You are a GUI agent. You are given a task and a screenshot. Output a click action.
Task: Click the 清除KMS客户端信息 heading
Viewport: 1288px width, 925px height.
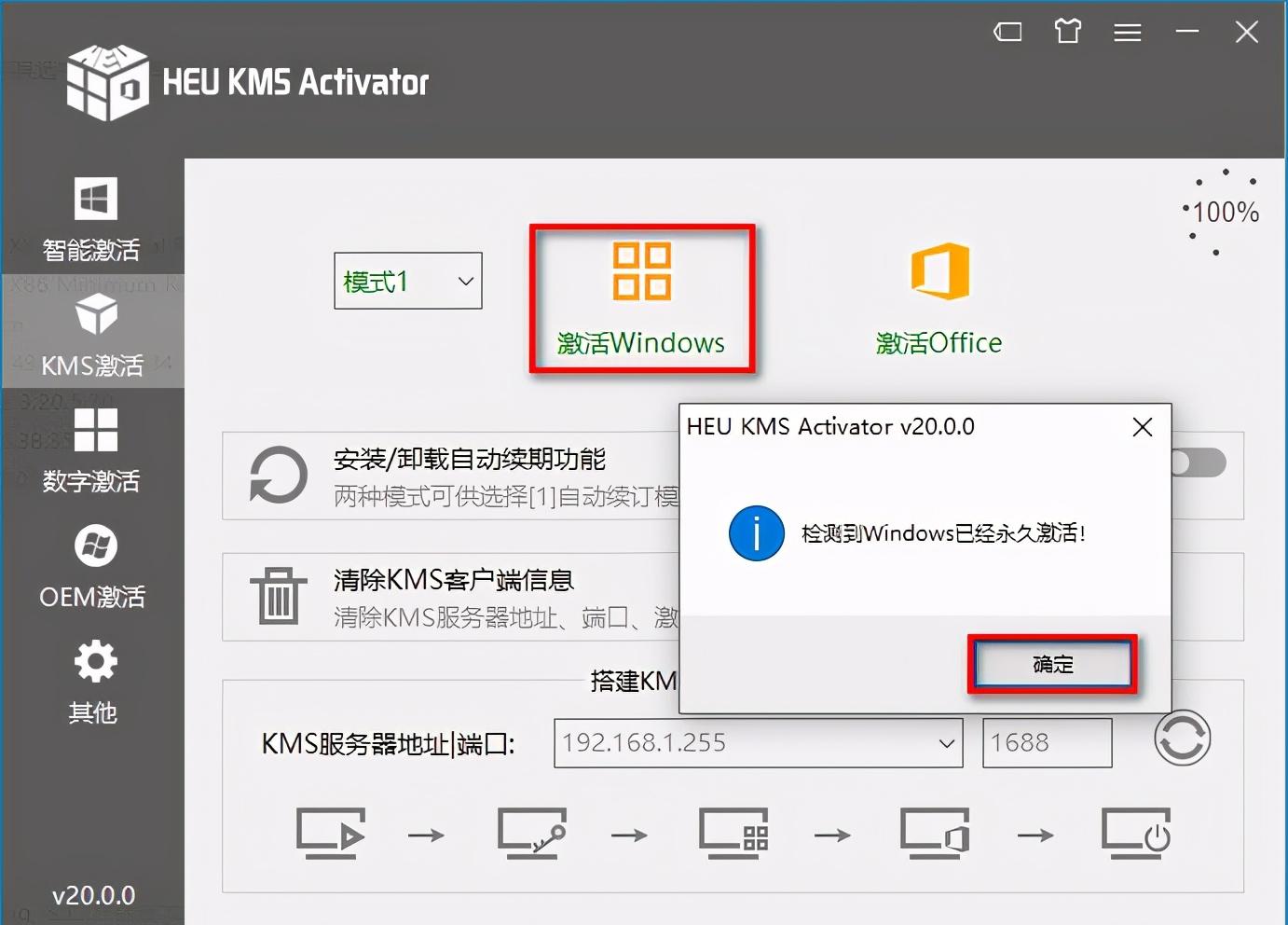(x=454, y=580)
